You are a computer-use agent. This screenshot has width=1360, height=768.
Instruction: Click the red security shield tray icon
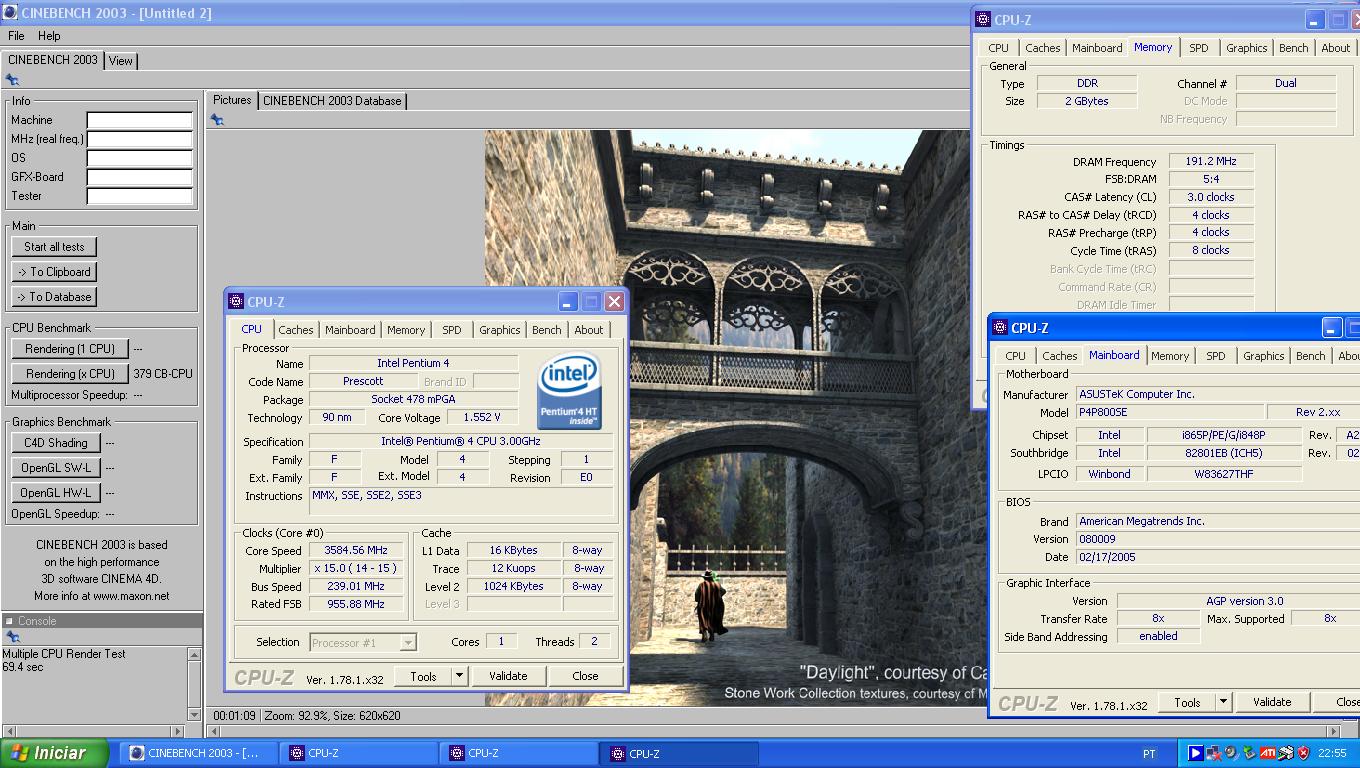click(1303, 753)
